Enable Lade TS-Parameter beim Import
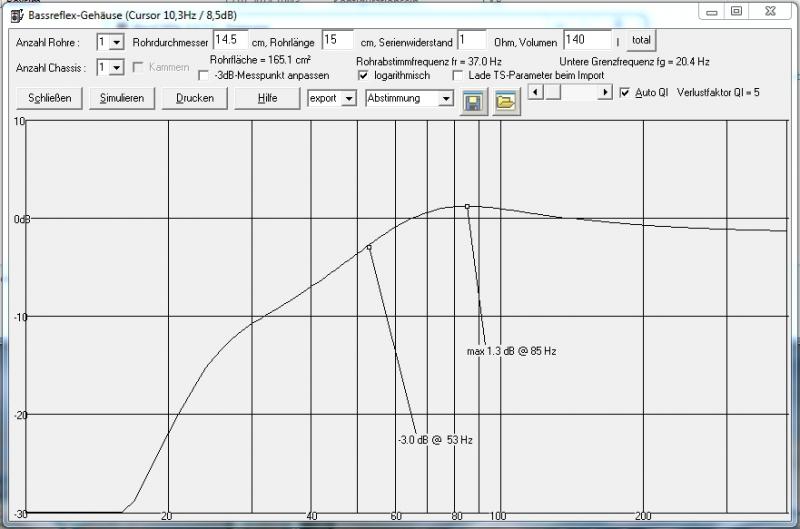The height and width of the screenshot is (529, 800). tap(458, 76)
